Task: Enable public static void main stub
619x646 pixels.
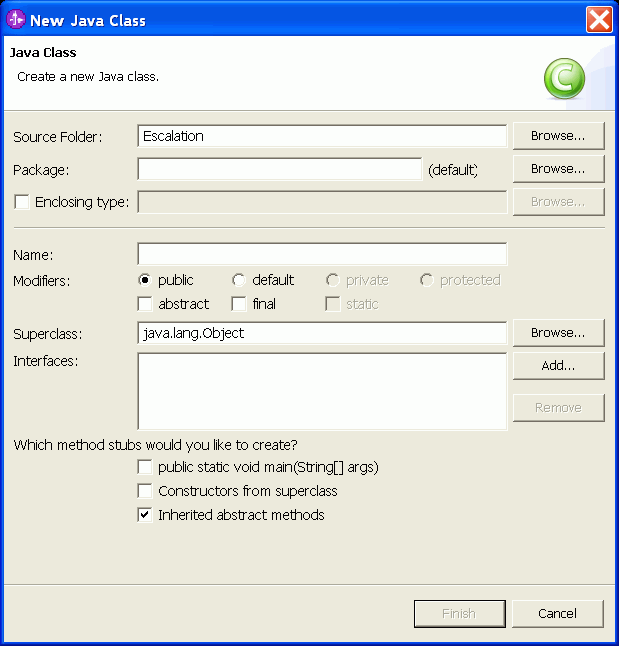Action: tap(145, 467)
